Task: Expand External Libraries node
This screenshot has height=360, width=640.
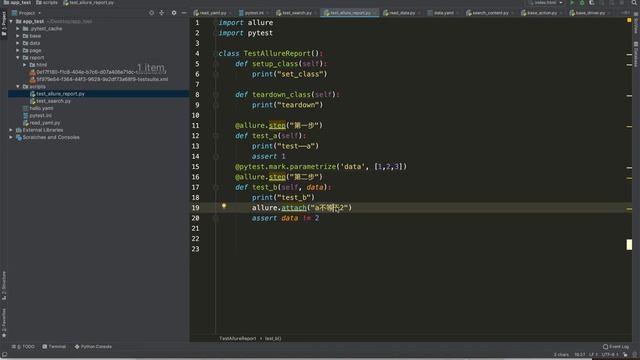Action: [x=11, y=130]
